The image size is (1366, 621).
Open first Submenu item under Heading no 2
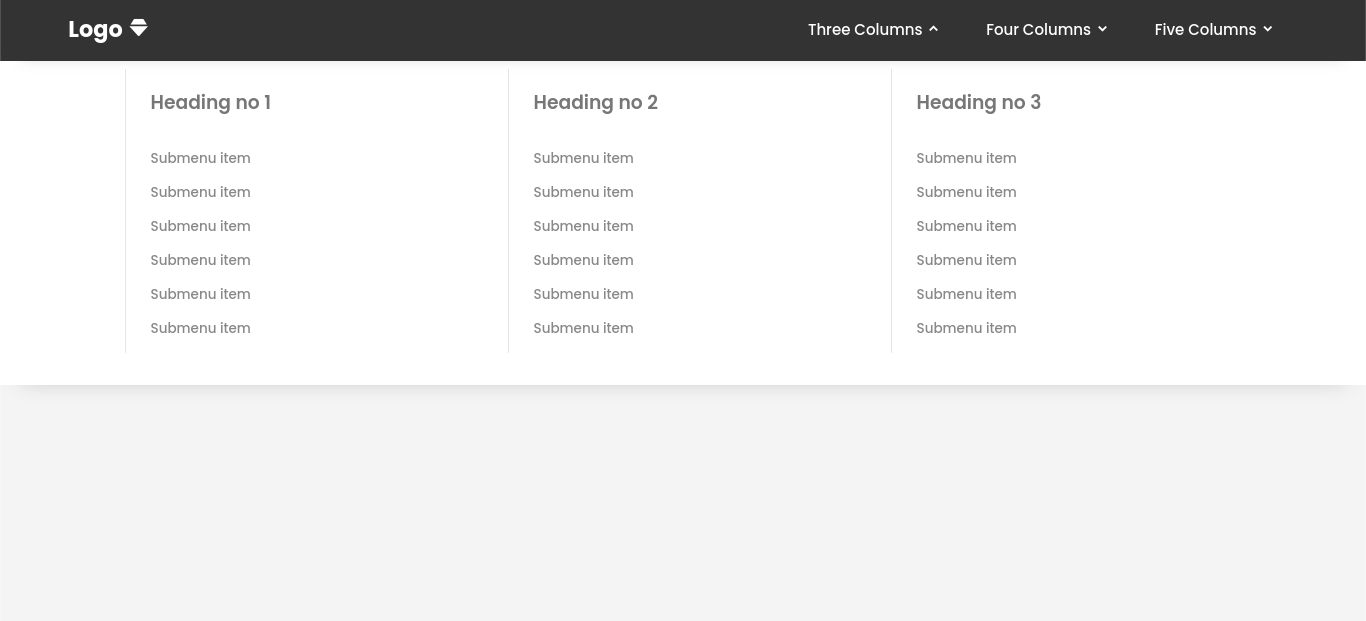[583, 158]
